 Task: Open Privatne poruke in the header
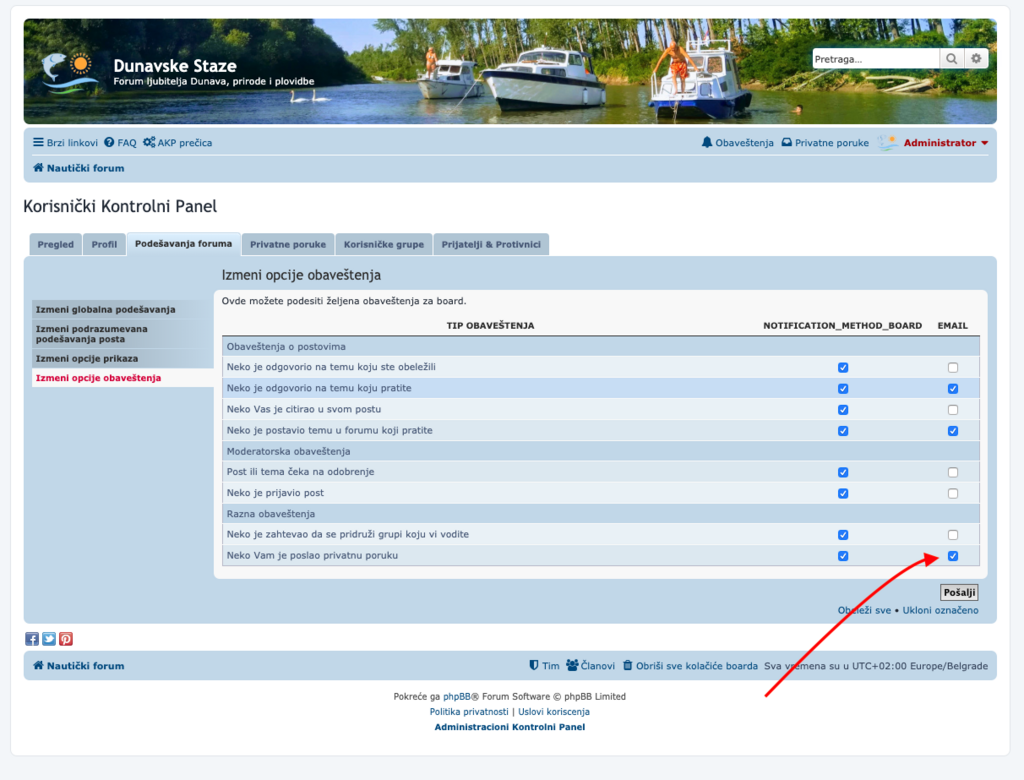pyautogui.click(x=825, y=142)
